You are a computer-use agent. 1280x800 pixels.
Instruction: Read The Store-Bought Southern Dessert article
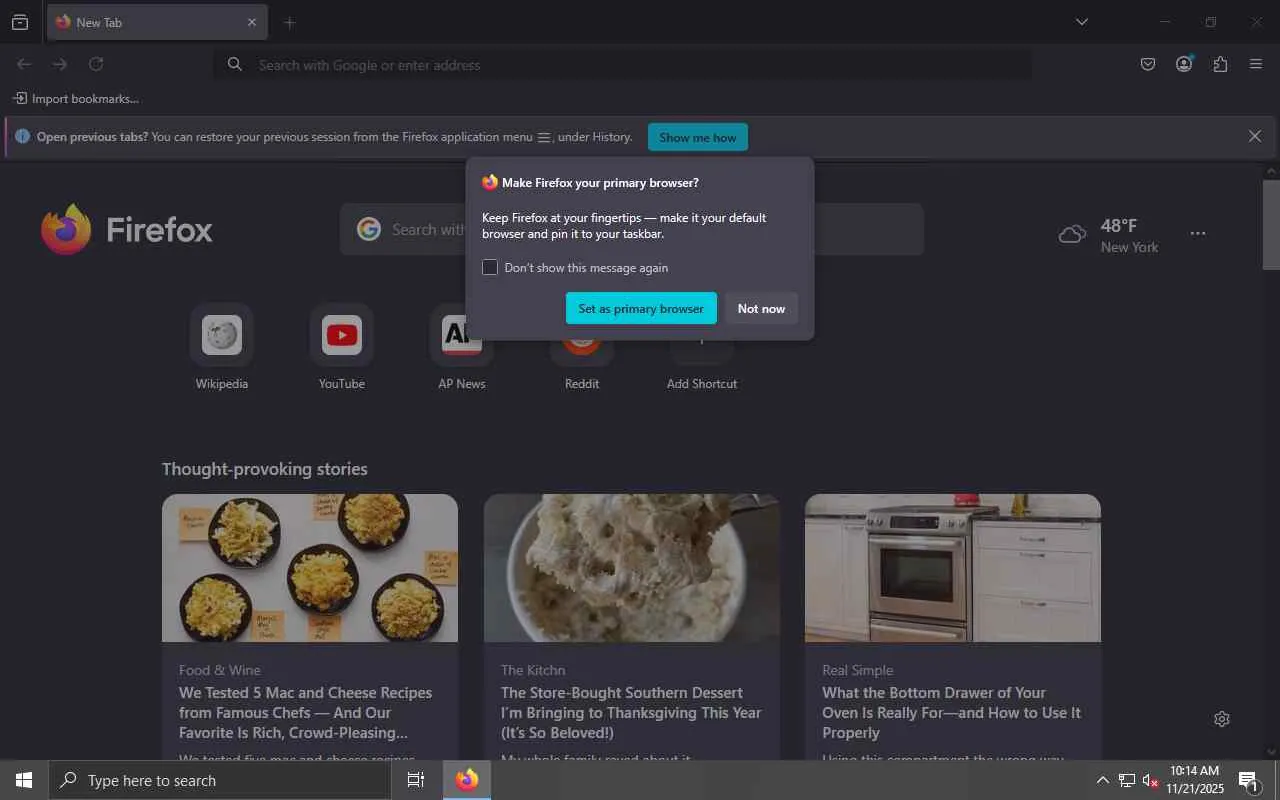[x=631, y=712]
